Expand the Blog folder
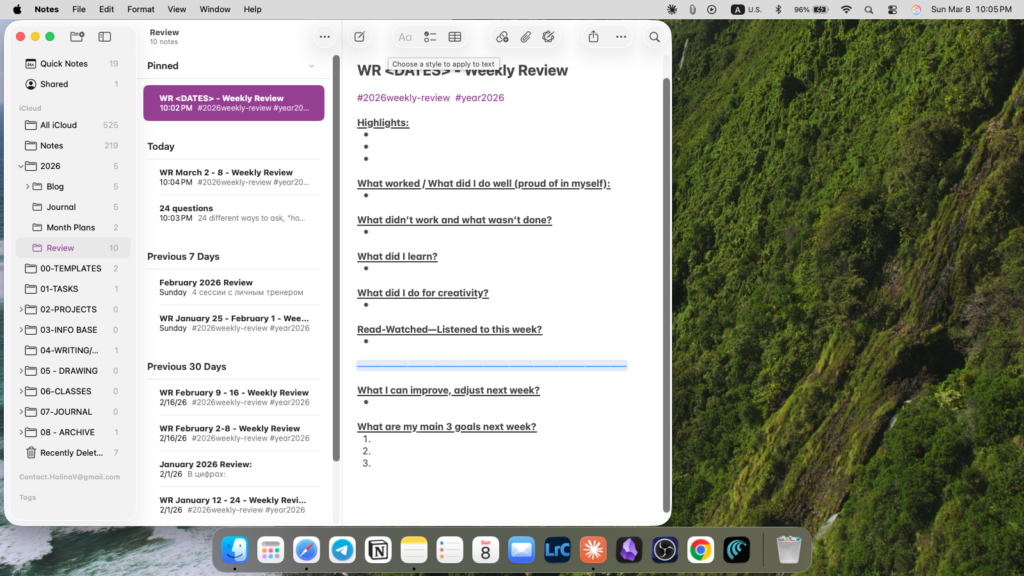1024x576 pixels. click(x=27, y=187)
